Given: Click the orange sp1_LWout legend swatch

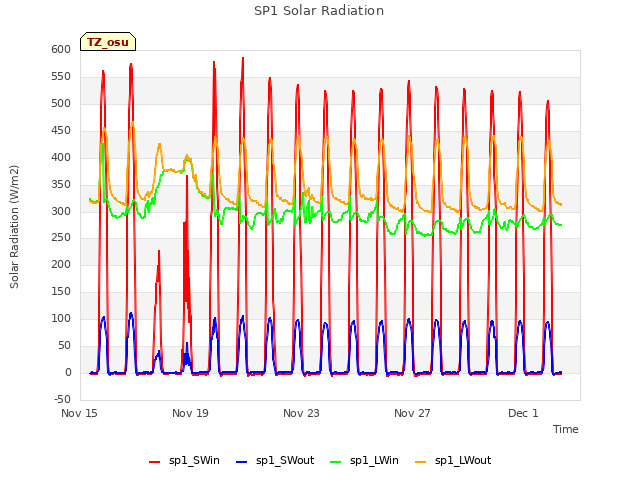Looking at the screenshot, I should click(x=420, y=462).
